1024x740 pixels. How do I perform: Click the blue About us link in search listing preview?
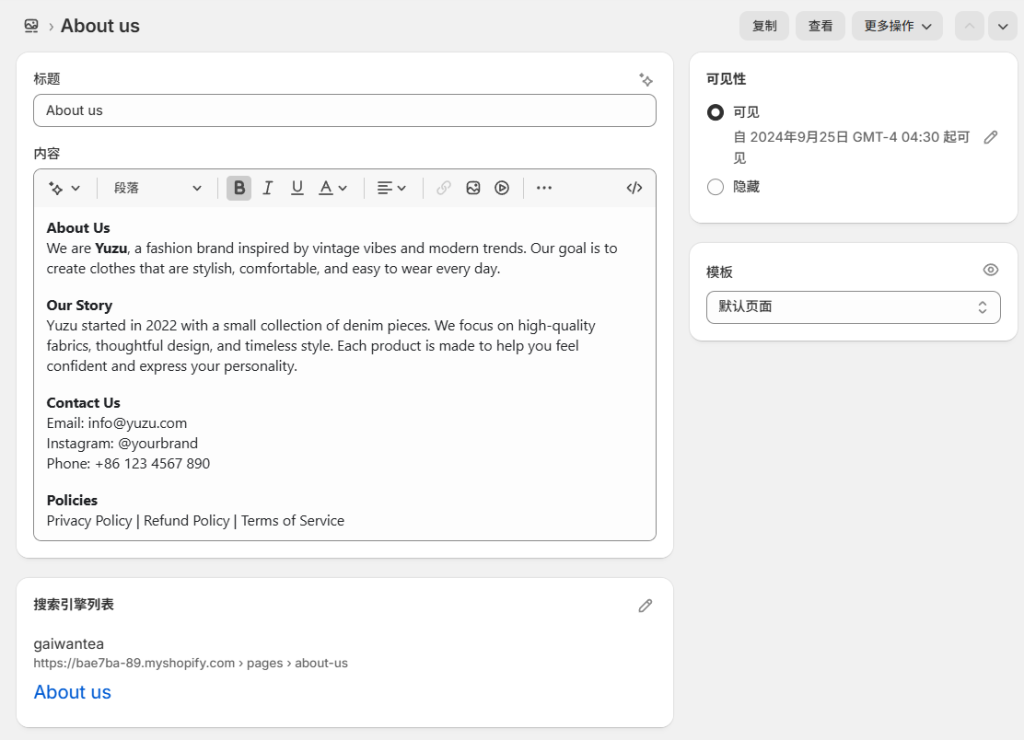(72, 691)
